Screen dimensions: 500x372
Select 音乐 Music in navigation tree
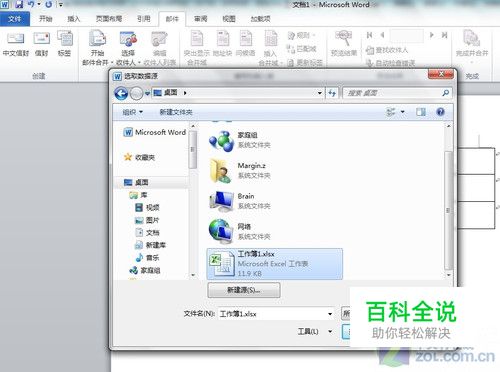148,258
